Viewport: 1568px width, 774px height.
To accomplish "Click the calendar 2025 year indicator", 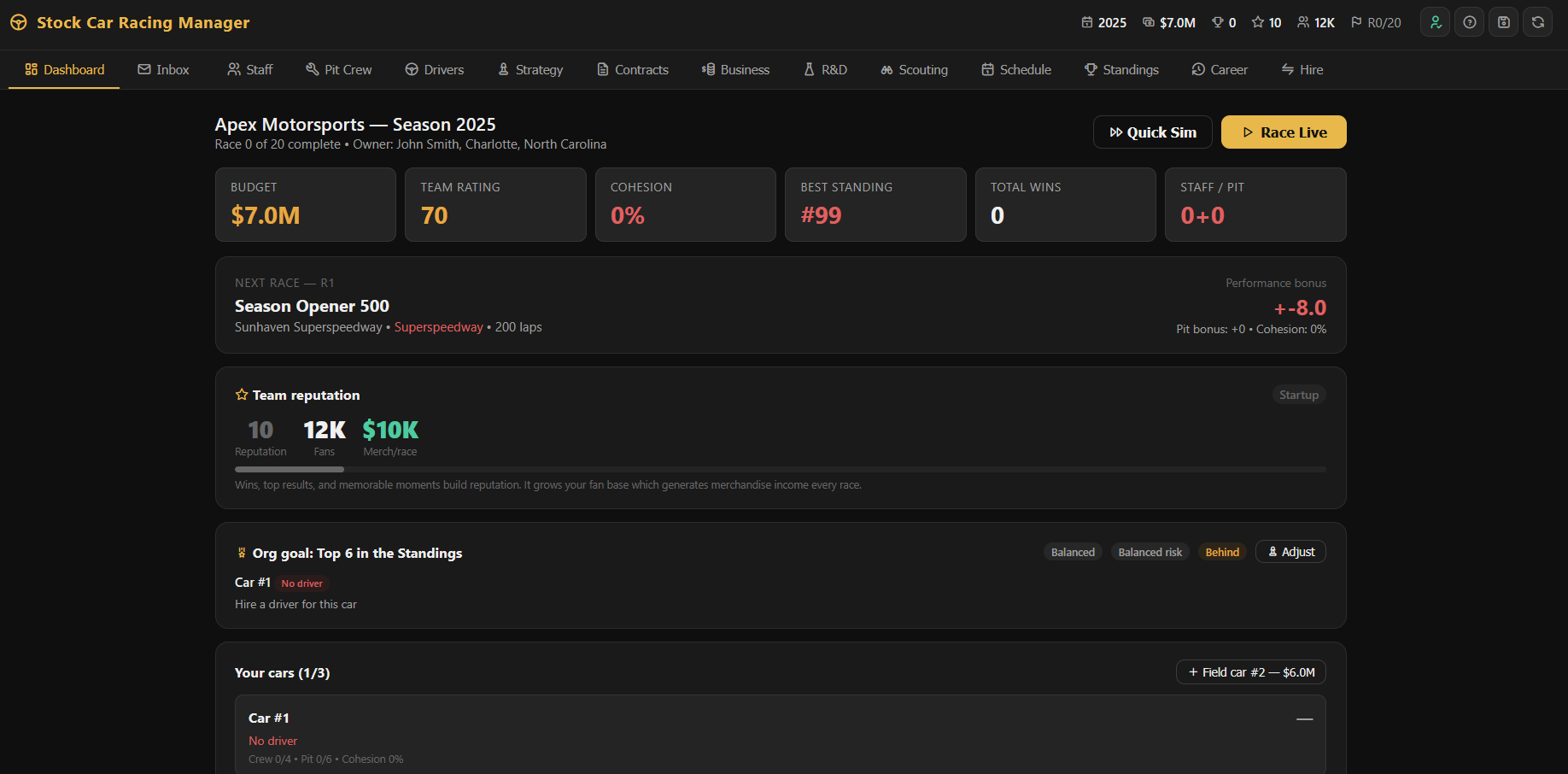I will tap(1103, 23).
